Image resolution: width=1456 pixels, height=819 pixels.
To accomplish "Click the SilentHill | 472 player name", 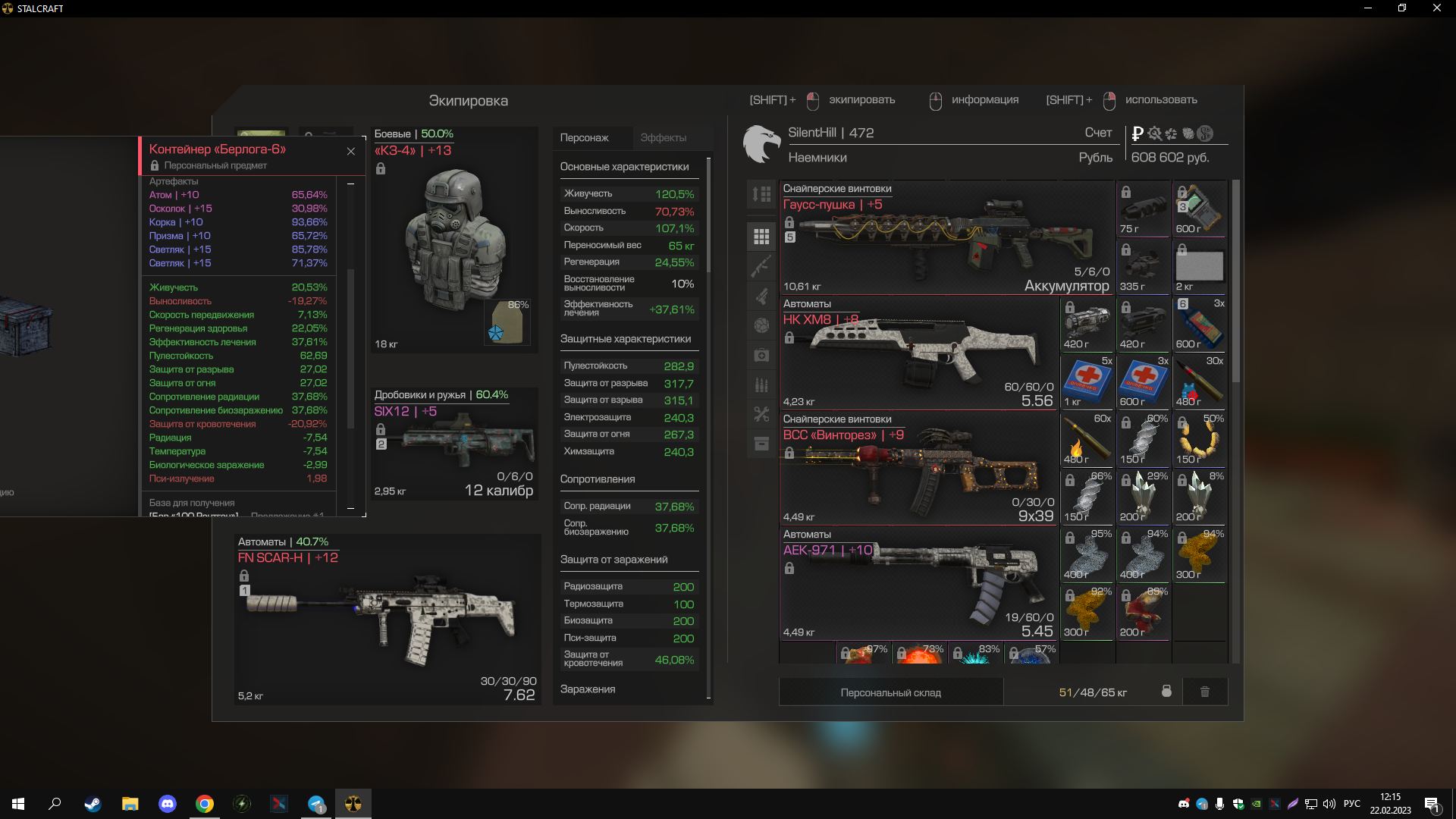I will [830, 133].
